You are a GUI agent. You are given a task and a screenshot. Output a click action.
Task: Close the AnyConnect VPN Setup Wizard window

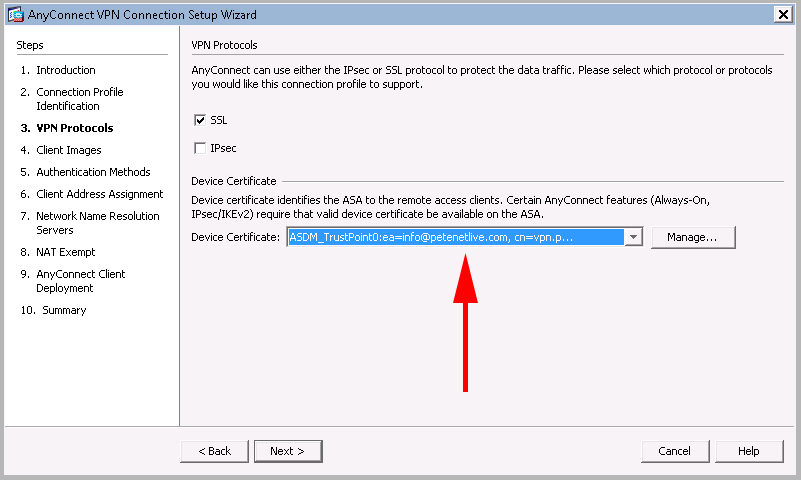pos(783,14)
